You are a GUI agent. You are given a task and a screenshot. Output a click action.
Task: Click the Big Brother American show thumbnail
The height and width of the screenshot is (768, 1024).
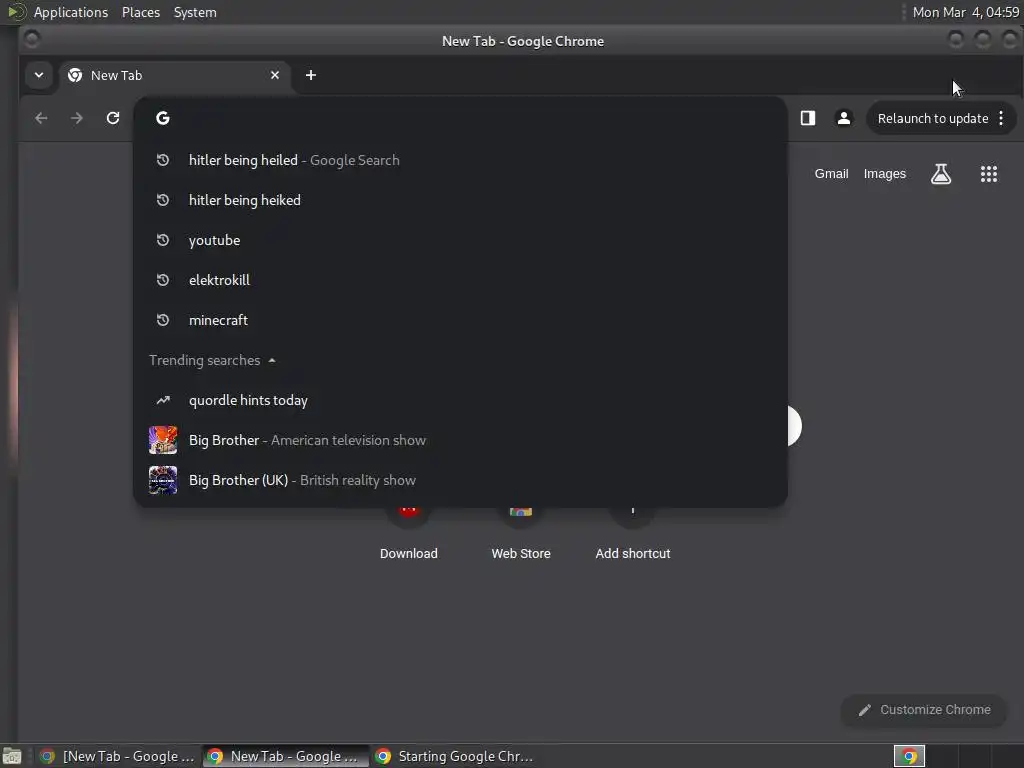(163, 440)
